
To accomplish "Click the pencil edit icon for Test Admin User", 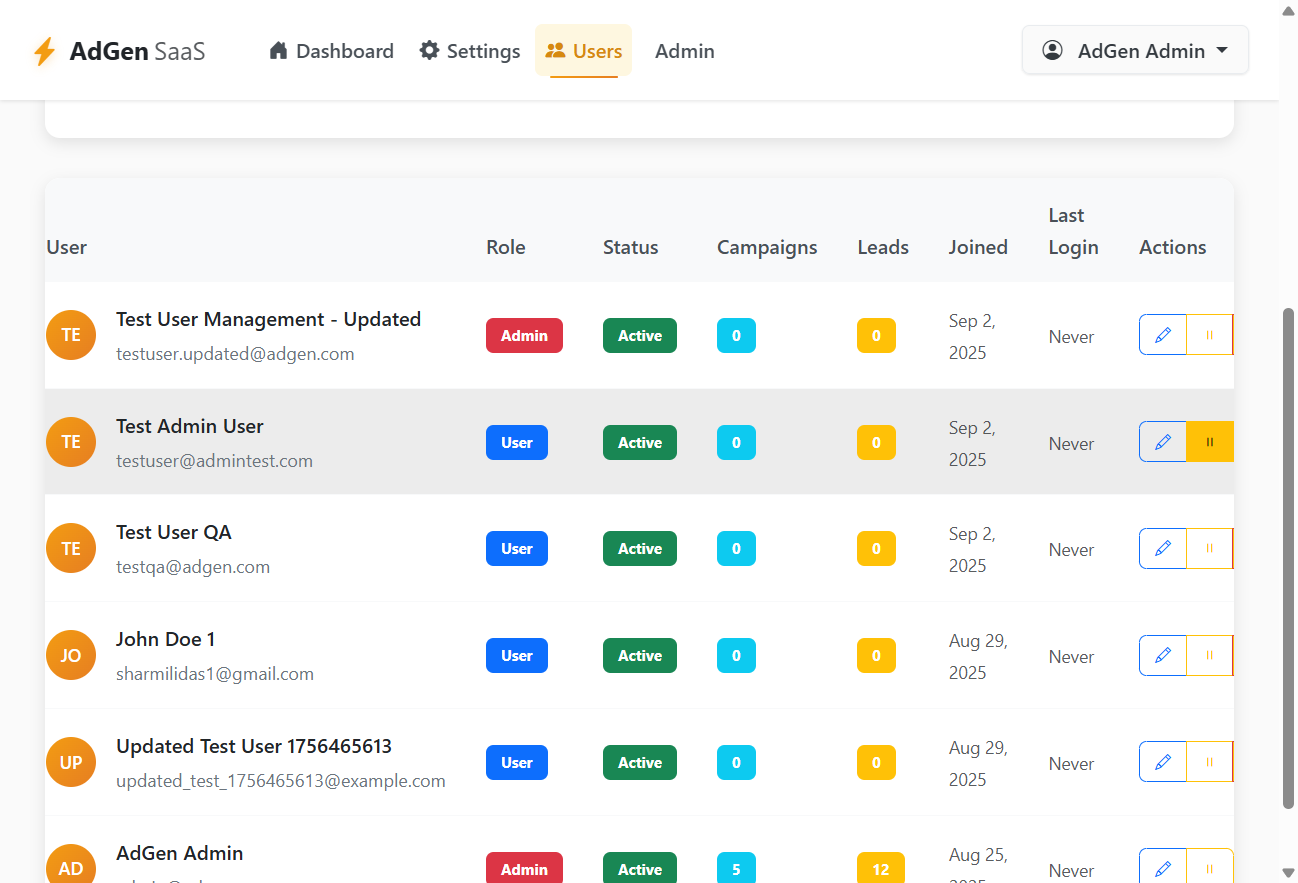I will [x=1163, y=442].
